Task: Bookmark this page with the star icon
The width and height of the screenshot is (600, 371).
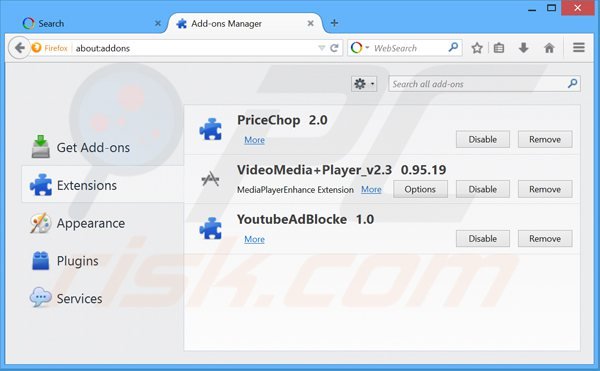Action: (477, 48)
